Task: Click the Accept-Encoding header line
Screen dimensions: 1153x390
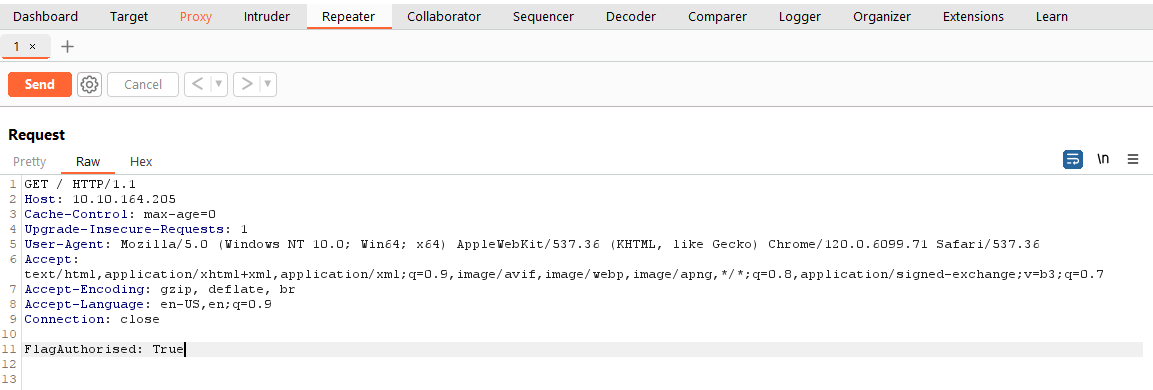Action: coord(160,289)
